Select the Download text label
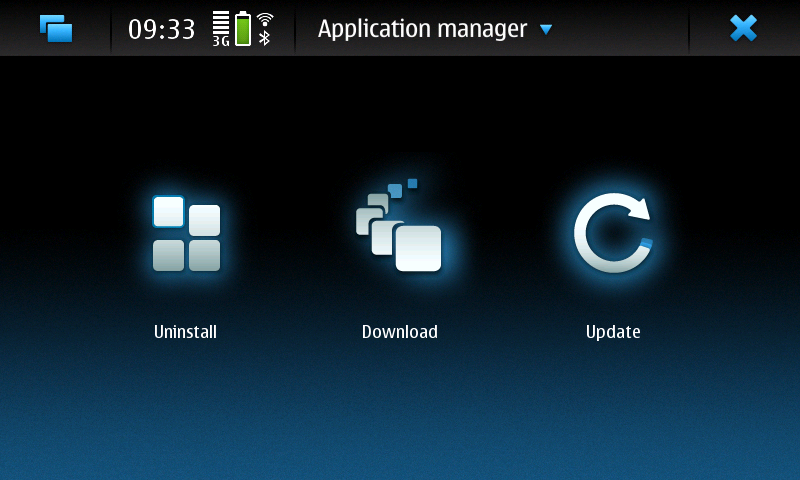The image size is (800, 480). pos(400,332)
